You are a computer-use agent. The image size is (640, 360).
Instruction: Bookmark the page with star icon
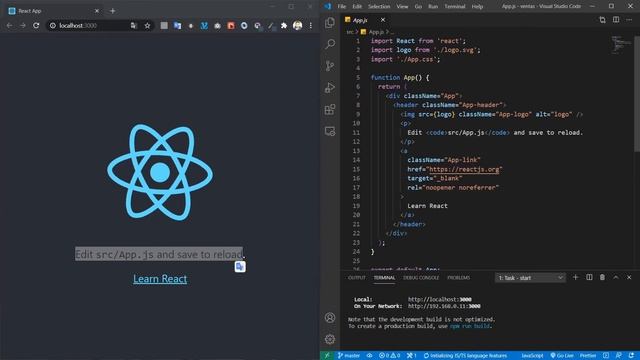147,25
